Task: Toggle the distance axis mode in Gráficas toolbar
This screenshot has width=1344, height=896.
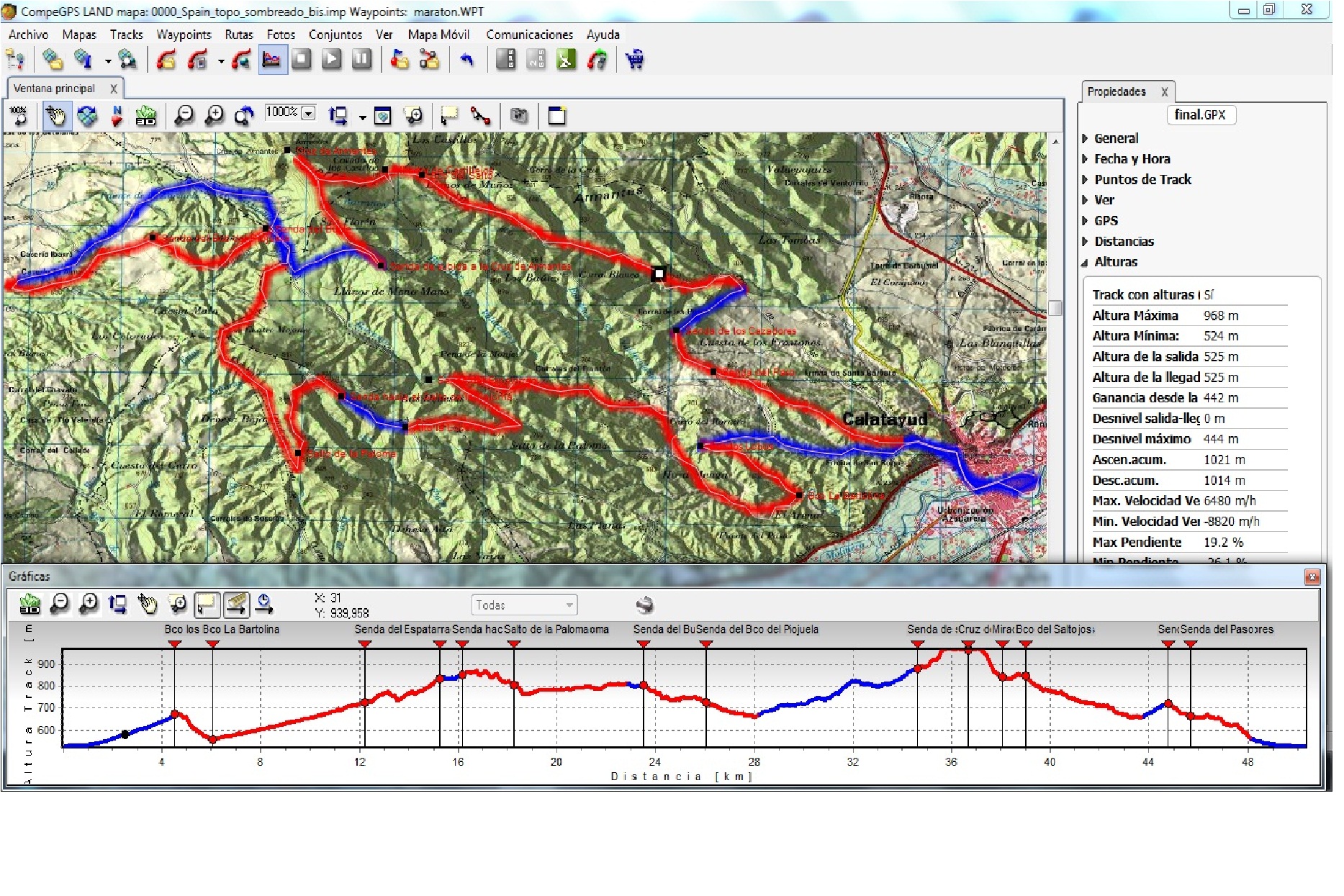Action: 236,605
